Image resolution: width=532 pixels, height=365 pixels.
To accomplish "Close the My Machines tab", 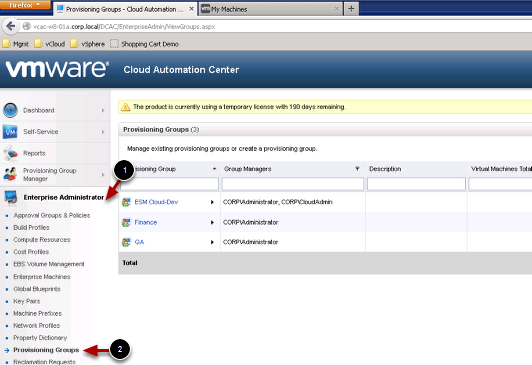I will coord(337,9).
